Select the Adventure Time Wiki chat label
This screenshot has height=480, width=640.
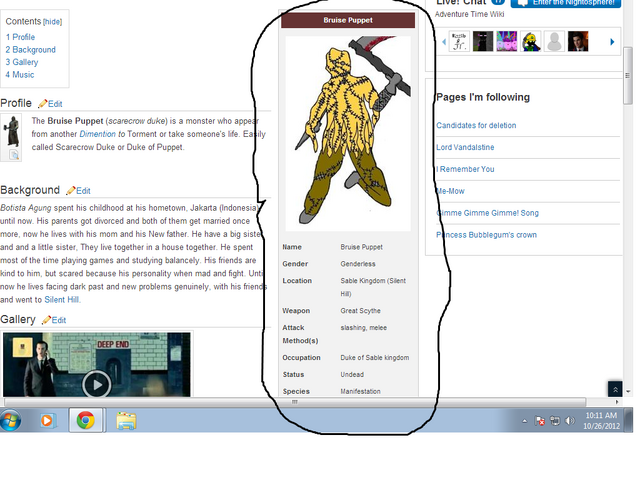469,14
